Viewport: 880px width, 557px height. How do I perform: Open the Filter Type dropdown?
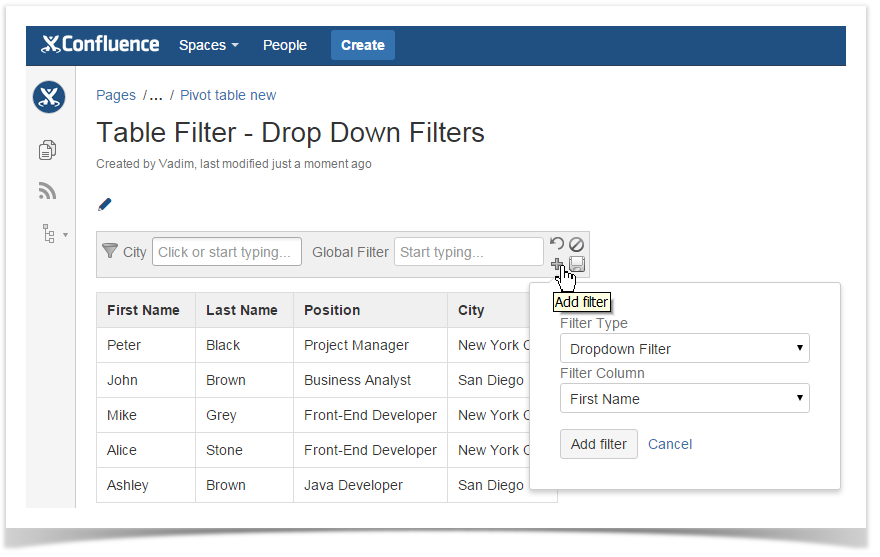point(684,349)
